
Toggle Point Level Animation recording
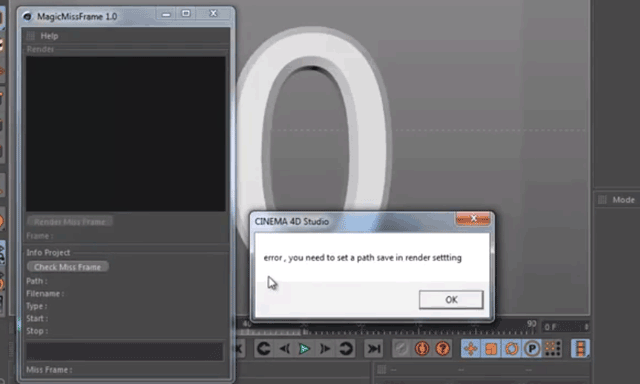pos(553,348)
